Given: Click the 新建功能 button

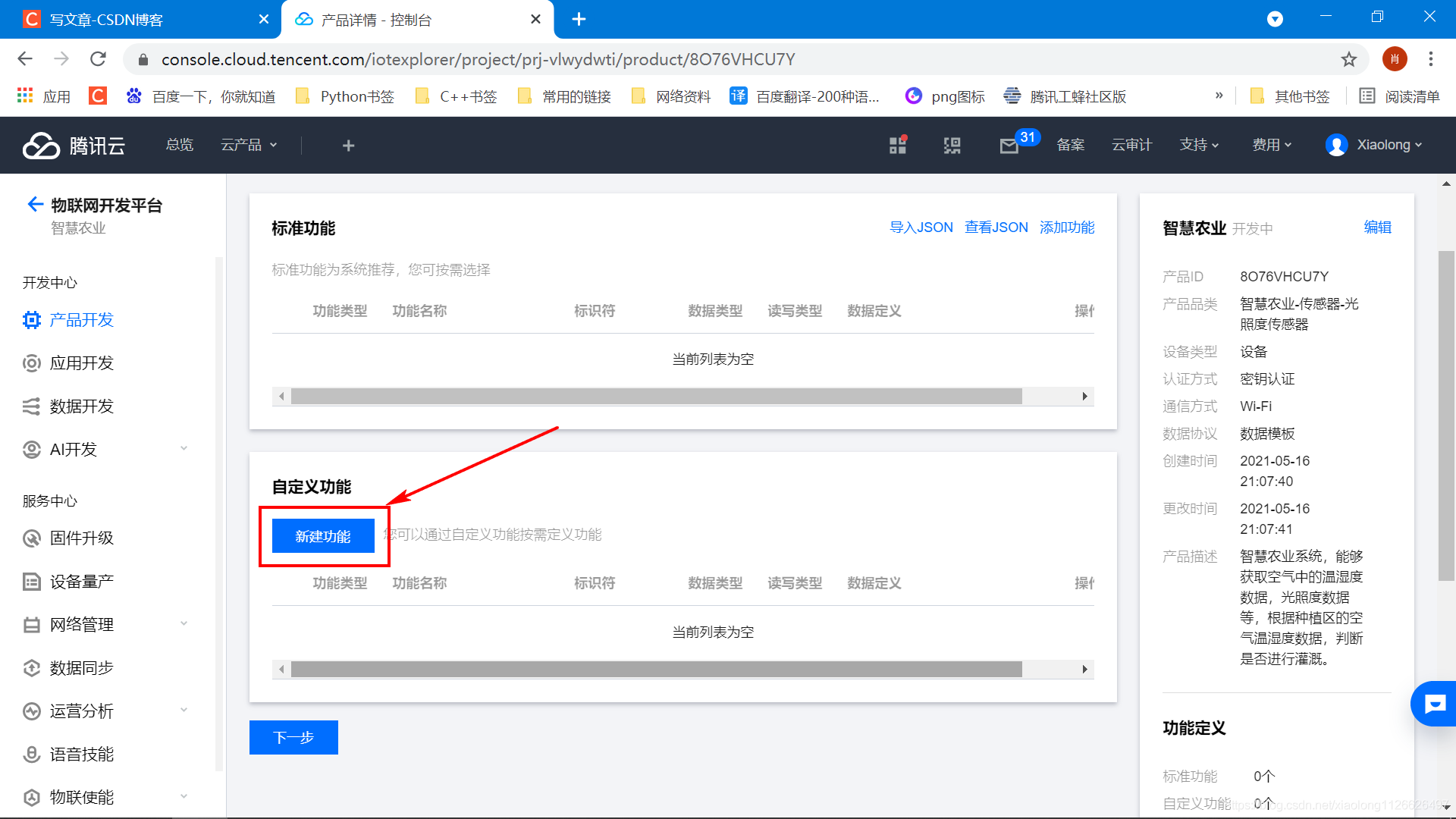Looking at the screenshot, I should coord(323,536).
